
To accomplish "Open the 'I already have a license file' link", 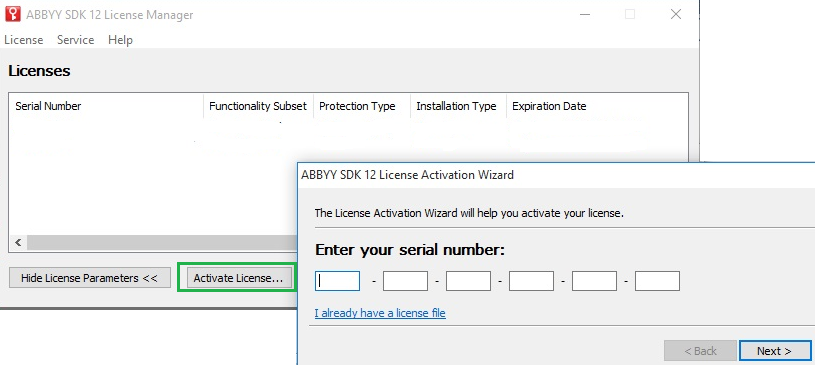I will (380, 313).
